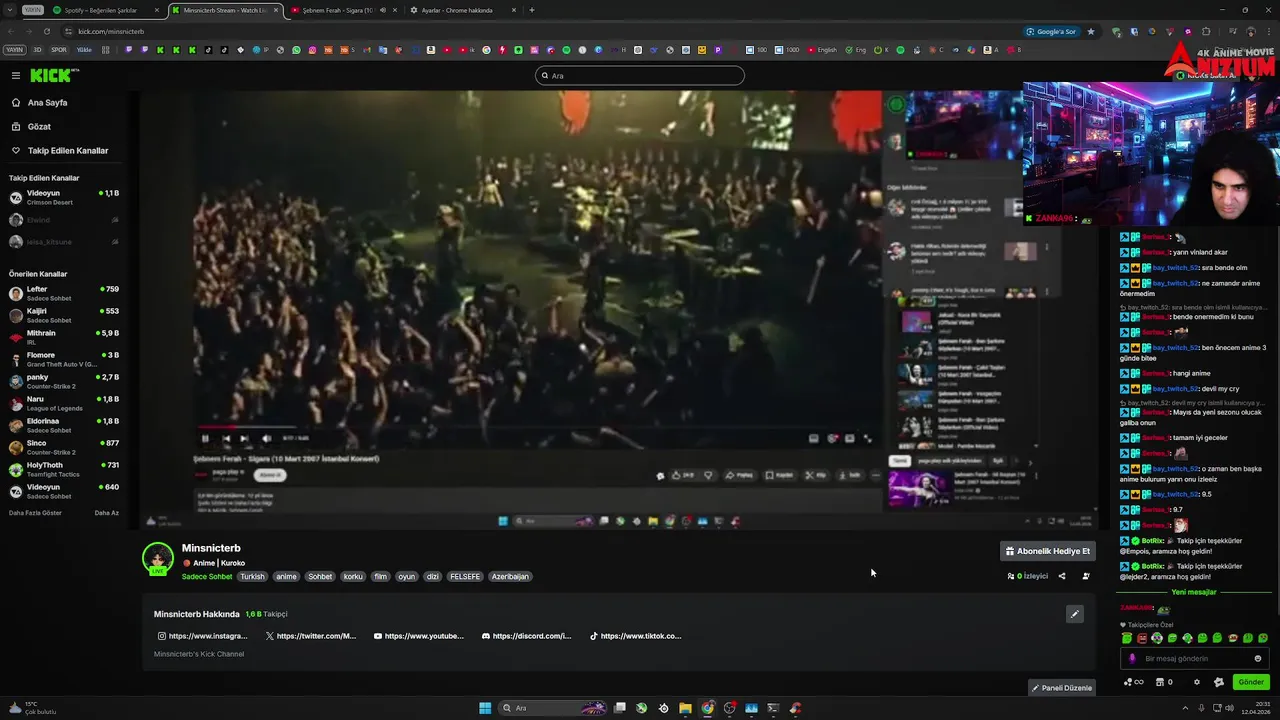Open Windows Start menu
Viewport: 1280px width, 720px height.
pos(485,708)
